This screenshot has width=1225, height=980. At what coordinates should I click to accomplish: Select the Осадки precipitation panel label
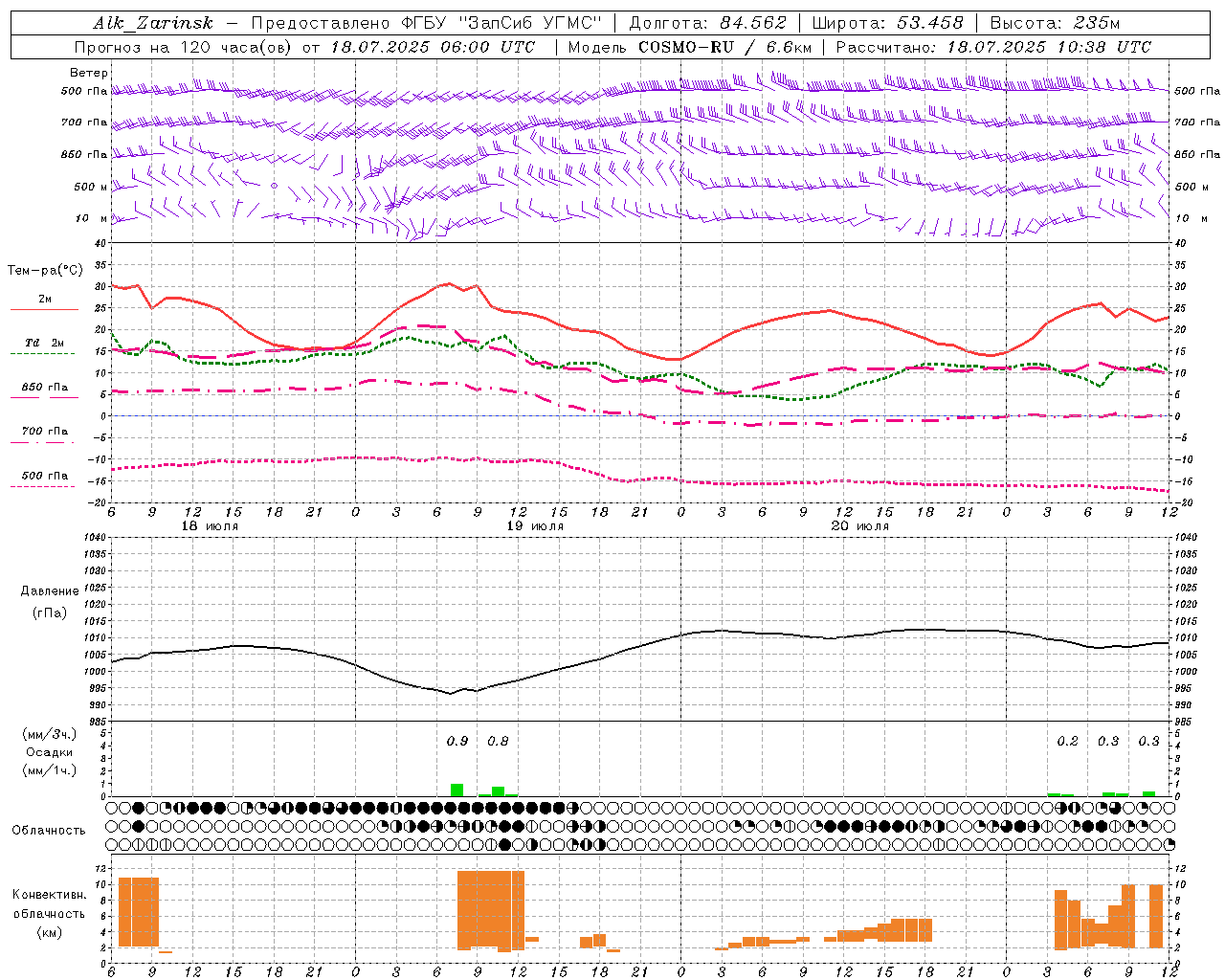click(x=49, y=752)
